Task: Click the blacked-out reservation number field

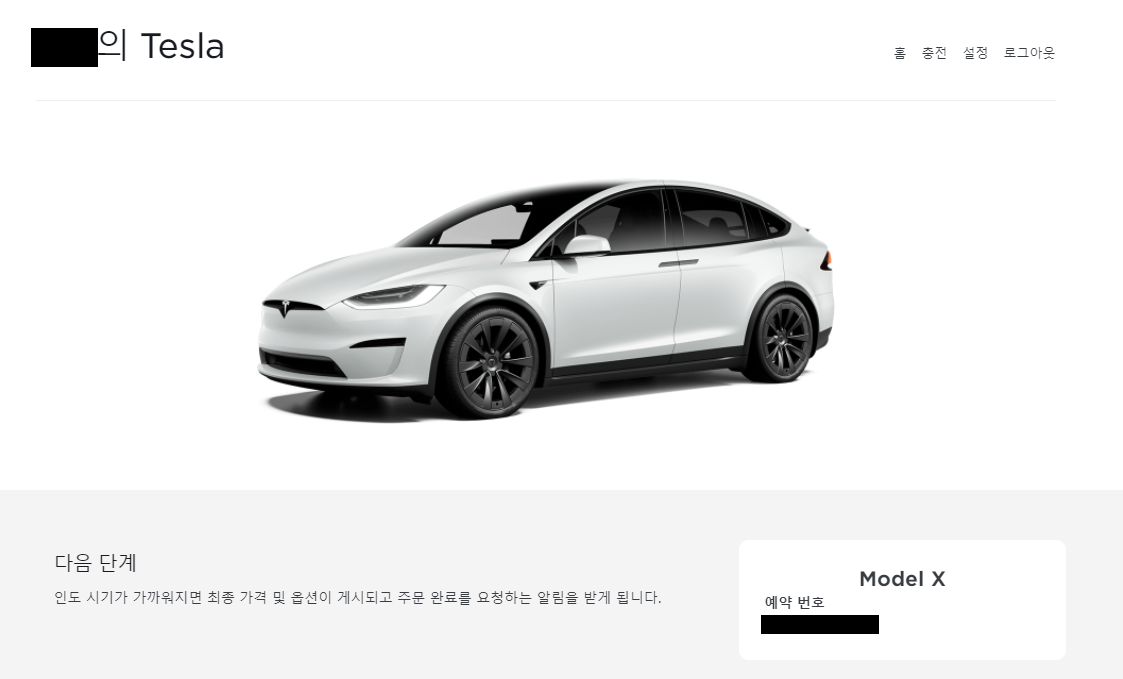Action: 820,625
